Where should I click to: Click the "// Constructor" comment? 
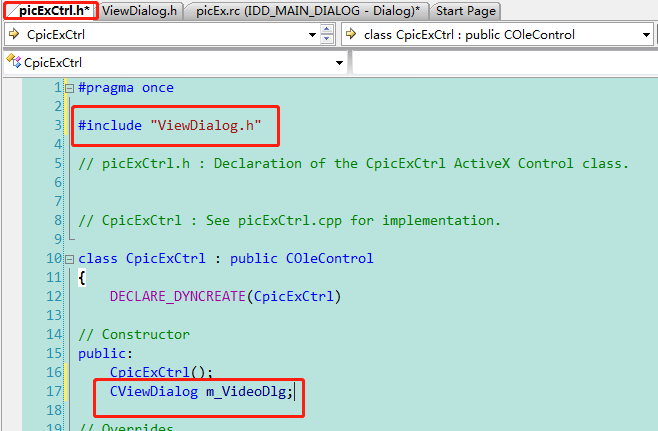(x=134, y=334)
